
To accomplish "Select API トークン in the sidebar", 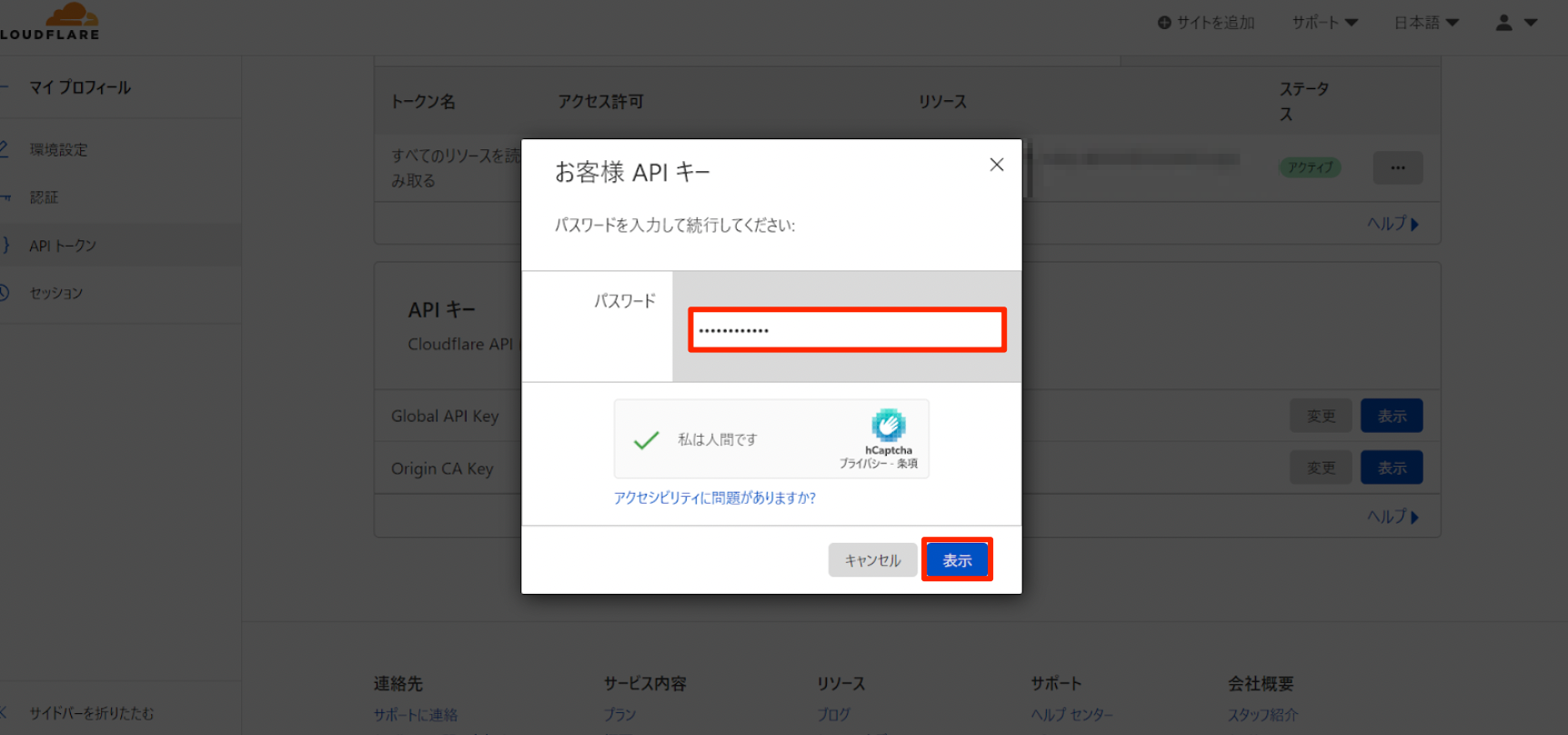I will [x=63, y=246].
